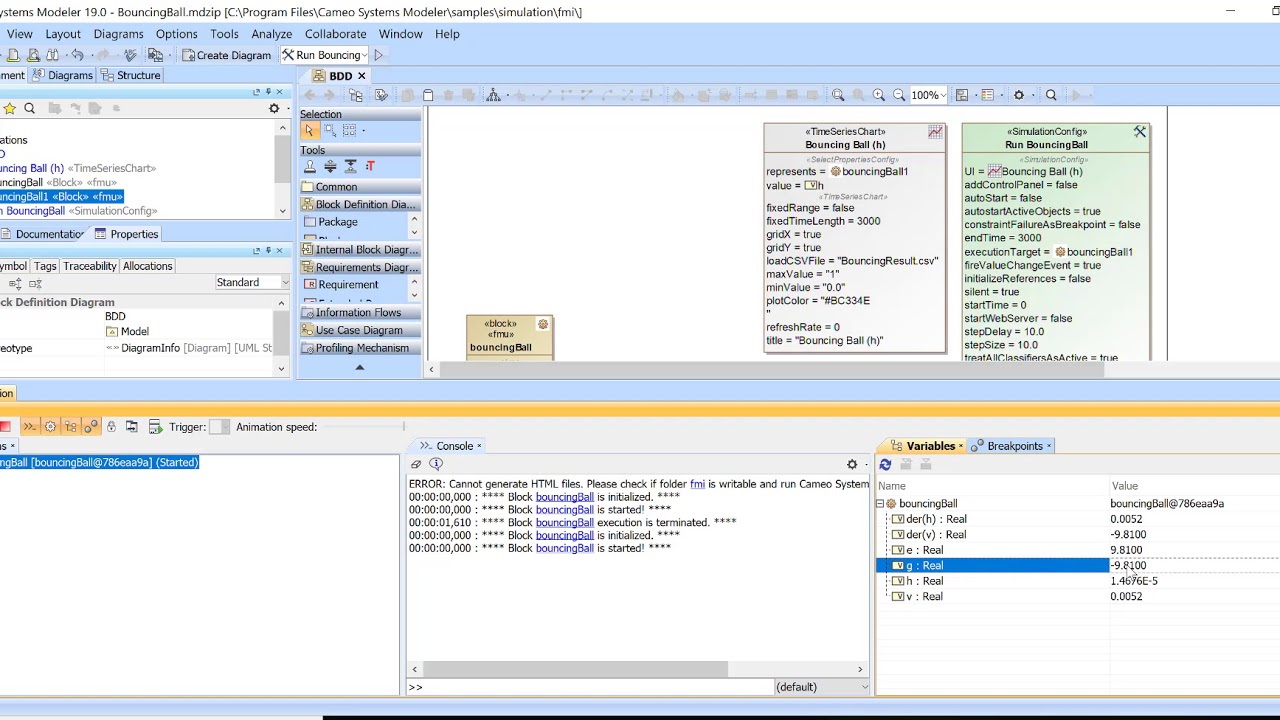Start simulation with the run arrow icon
This screenshot has width=1280, height=720.
pyautogui.click(x=379, y=55)
